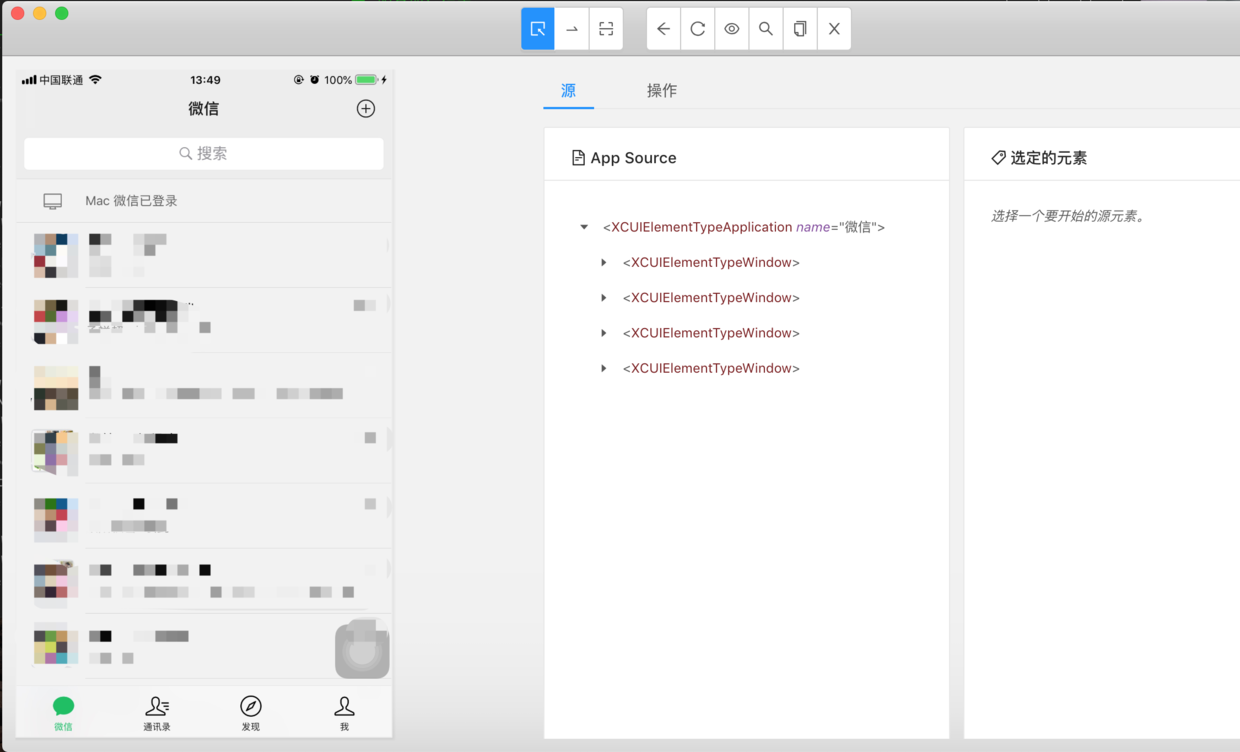The image size is (1240, 752).
Task: Tap the plus icon in WeChat header
Action: point(366,108)
